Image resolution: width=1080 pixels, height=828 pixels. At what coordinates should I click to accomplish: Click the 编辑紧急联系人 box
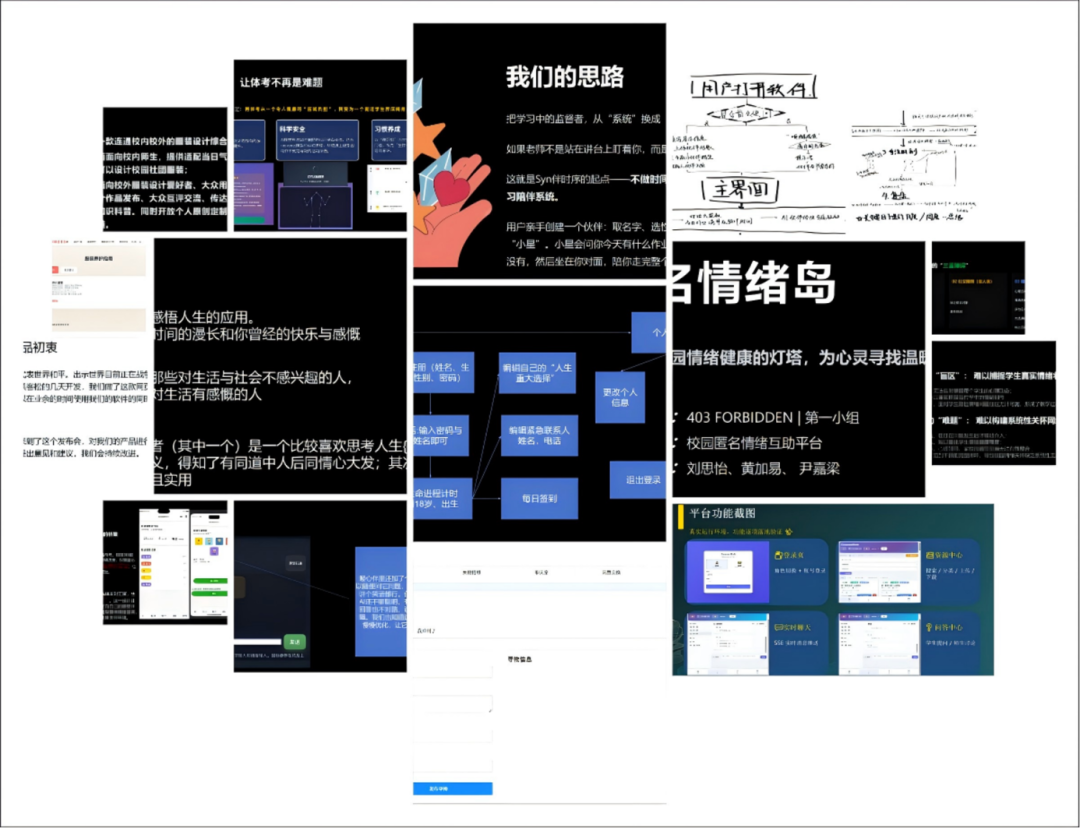539,435
